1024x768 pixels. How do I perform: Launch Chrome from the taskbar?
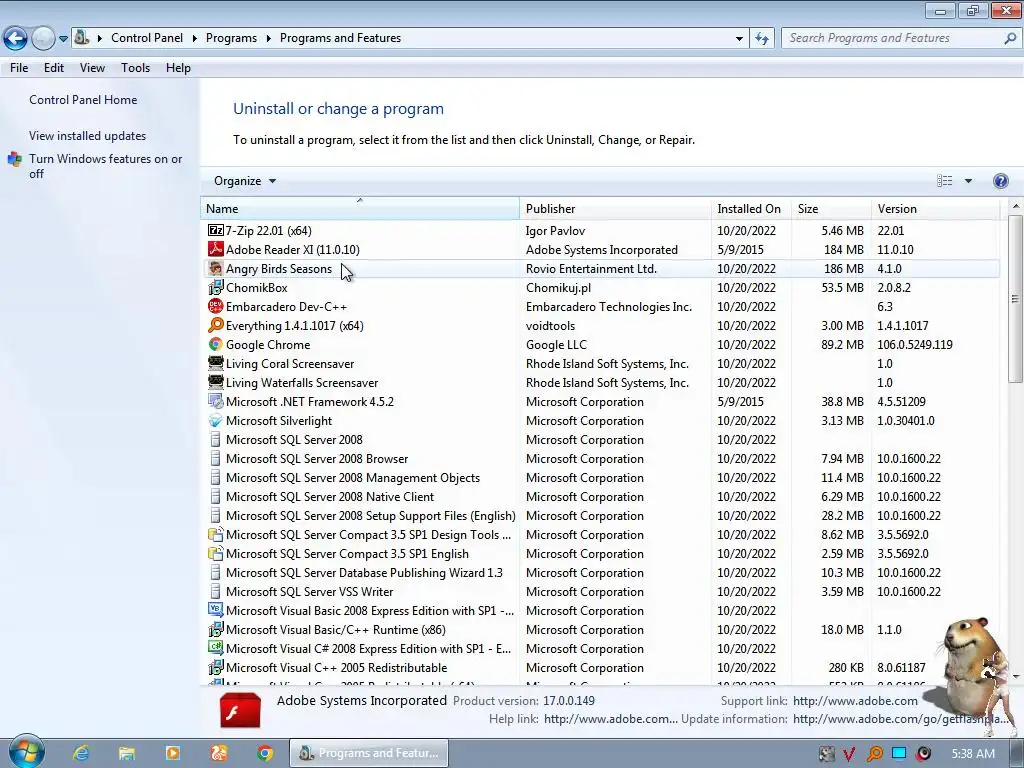(264, 753)
